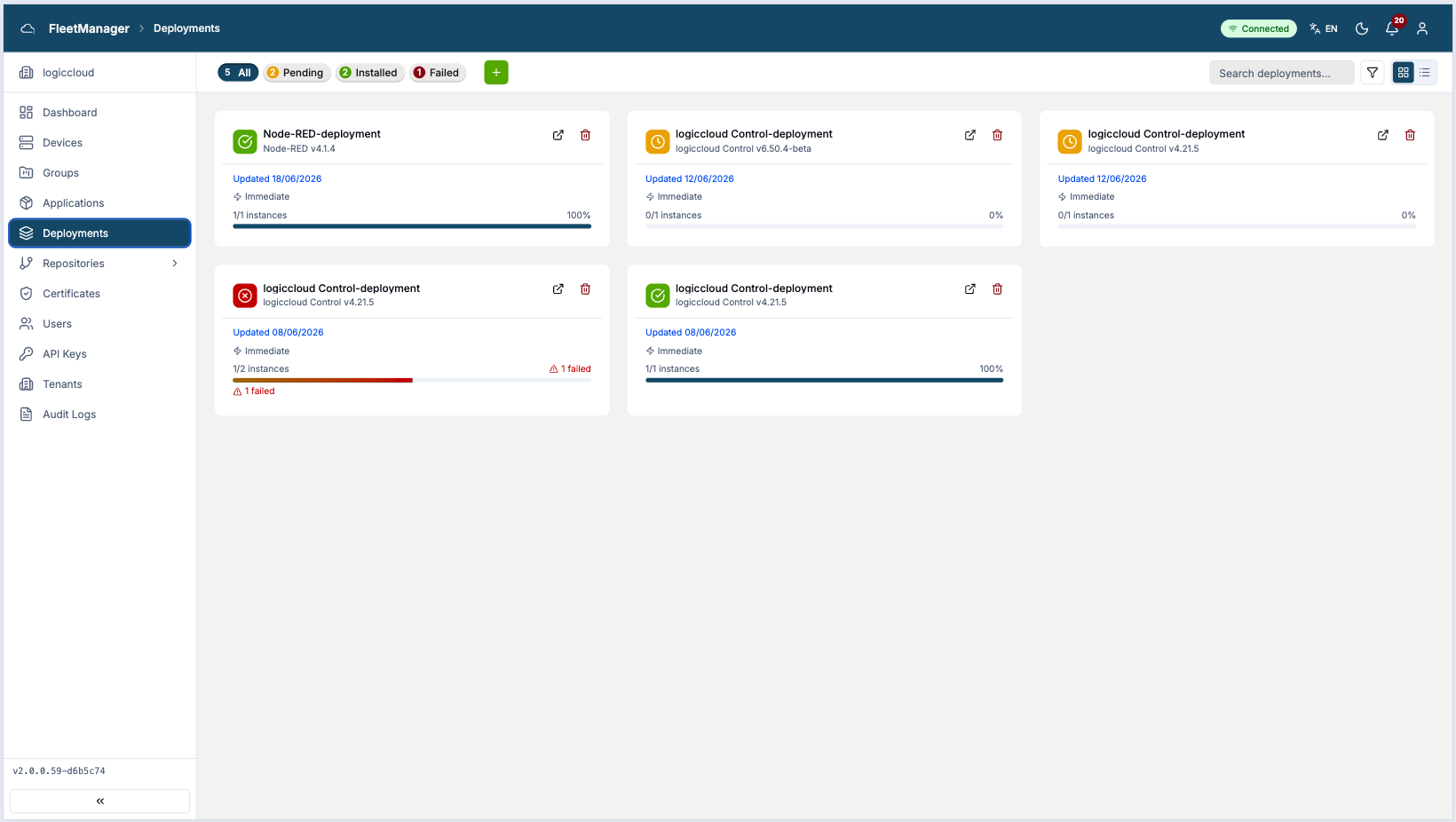
Task: Focus the Search deployments field
Action: (x=1281, y=73)
